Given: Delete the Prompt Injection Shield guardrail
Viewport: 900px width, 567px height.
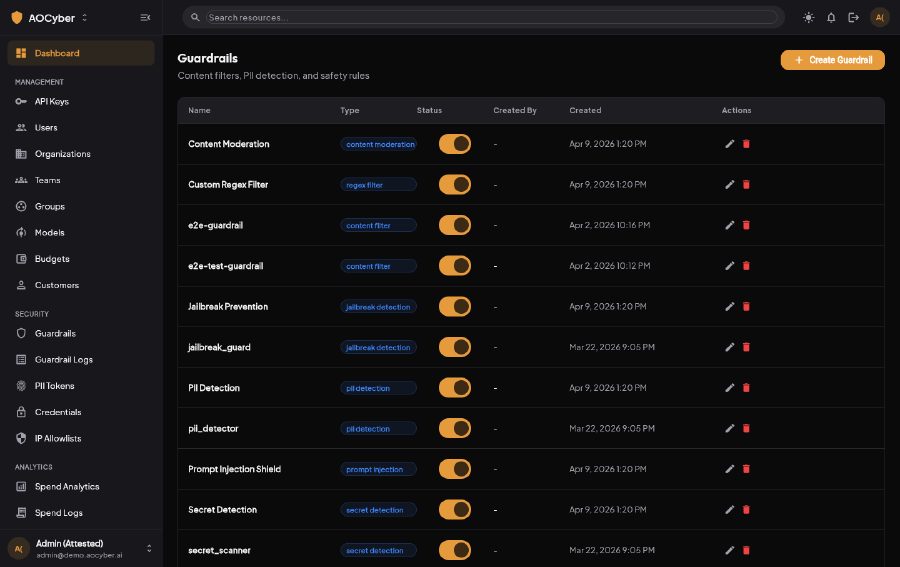Looking at the screenshot, I should [x=746, y=469].
